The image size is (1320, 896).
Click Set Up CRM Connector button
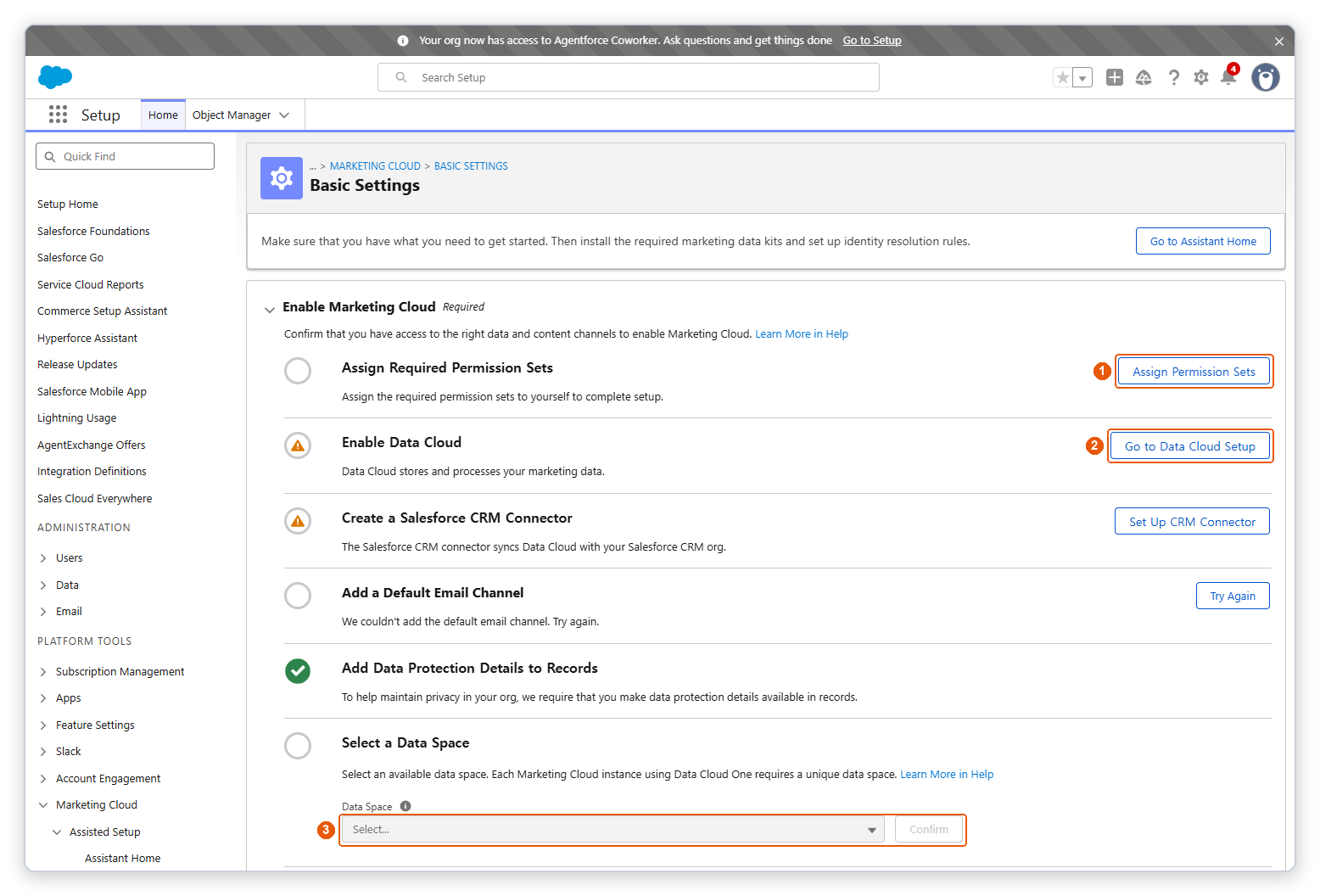point(1192,522)
